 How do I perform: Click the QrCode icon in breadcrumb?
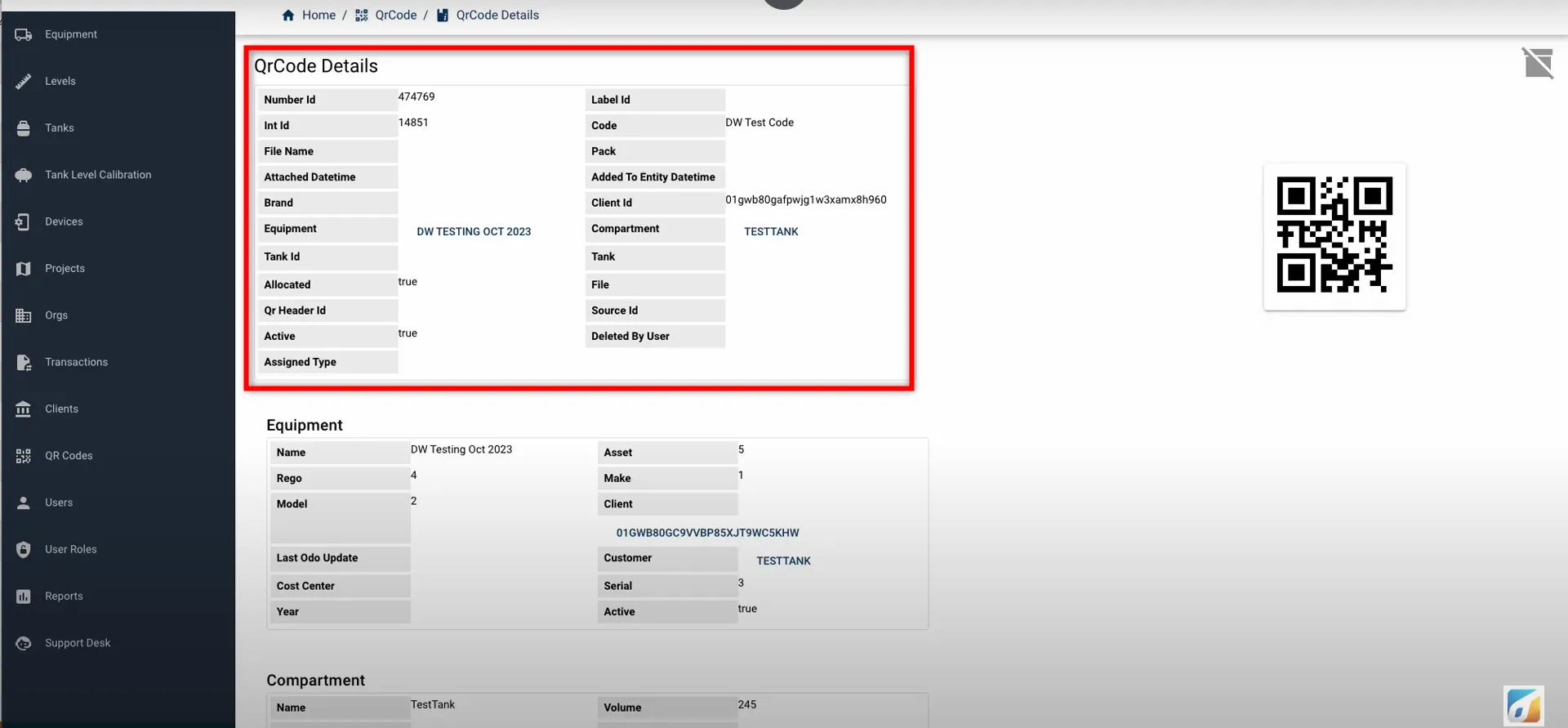(362, 15)
